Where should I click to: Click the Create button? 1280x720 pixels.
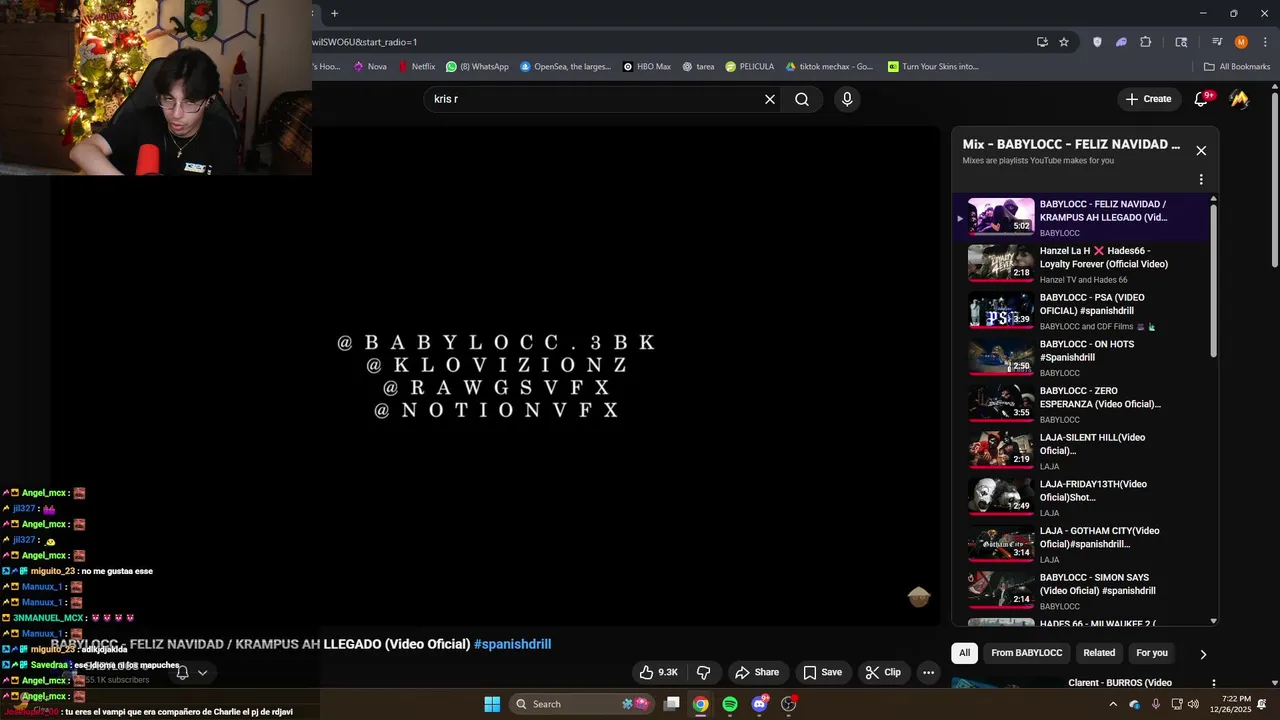pos(1148,99)
